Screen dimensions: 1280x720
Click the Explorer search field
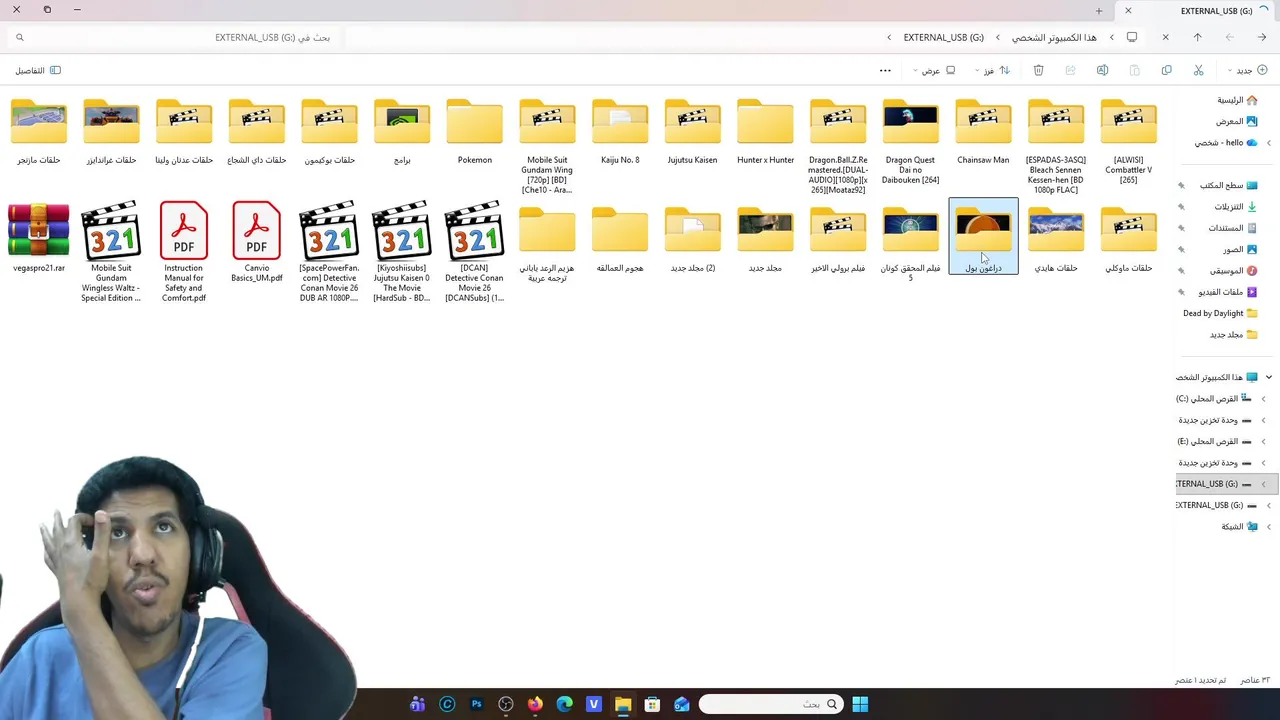[x=172, y=37]
